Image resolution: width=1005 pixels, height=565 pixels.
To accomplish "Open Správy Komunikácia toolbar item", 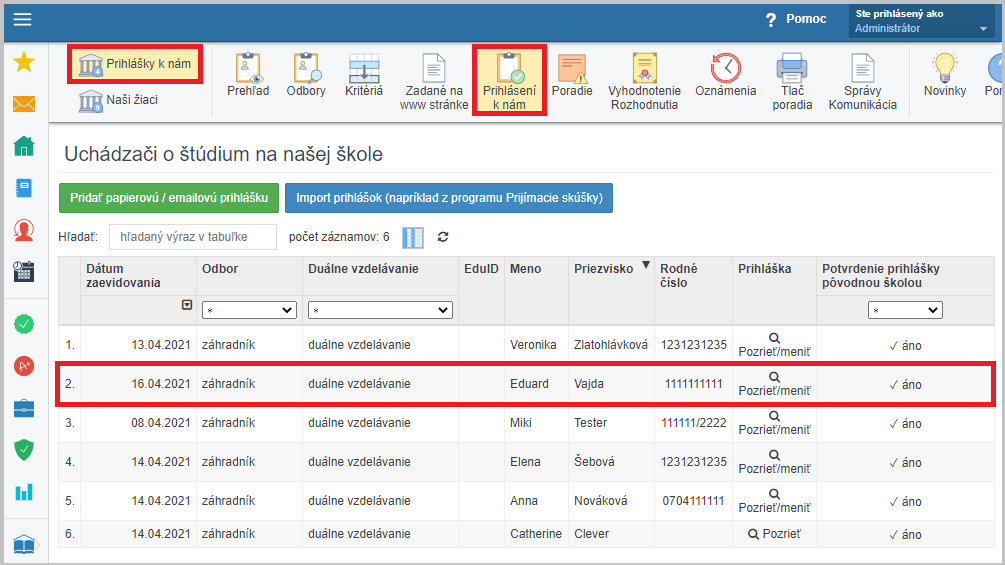I will [x=862, y=81].
